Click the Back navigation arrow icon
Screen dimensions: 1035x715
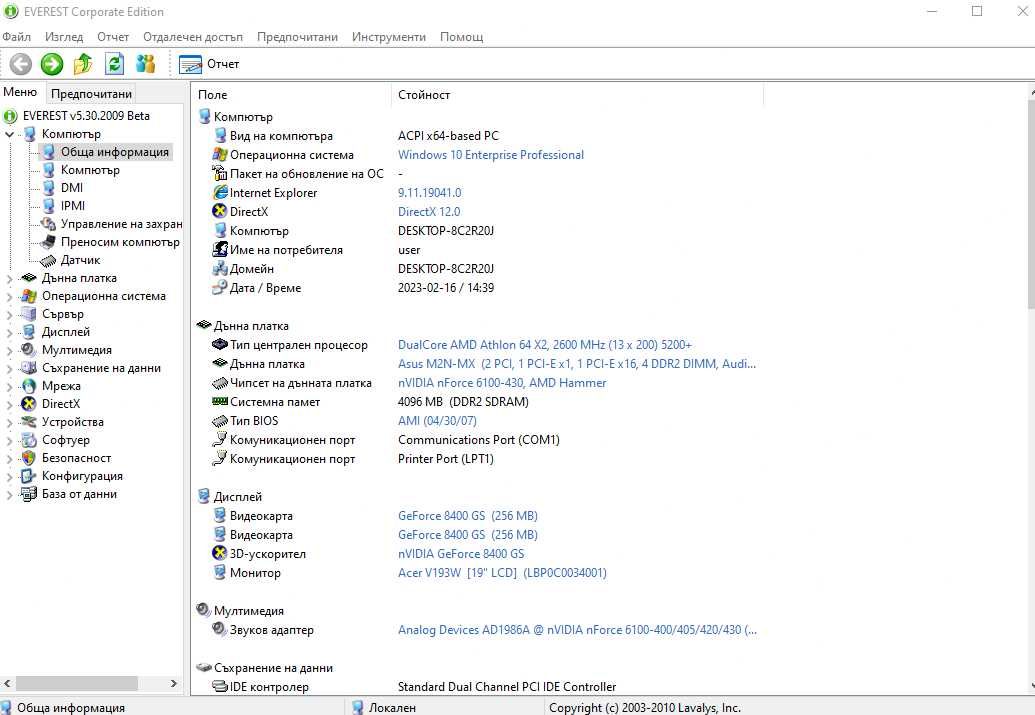(x=20, y=64)
